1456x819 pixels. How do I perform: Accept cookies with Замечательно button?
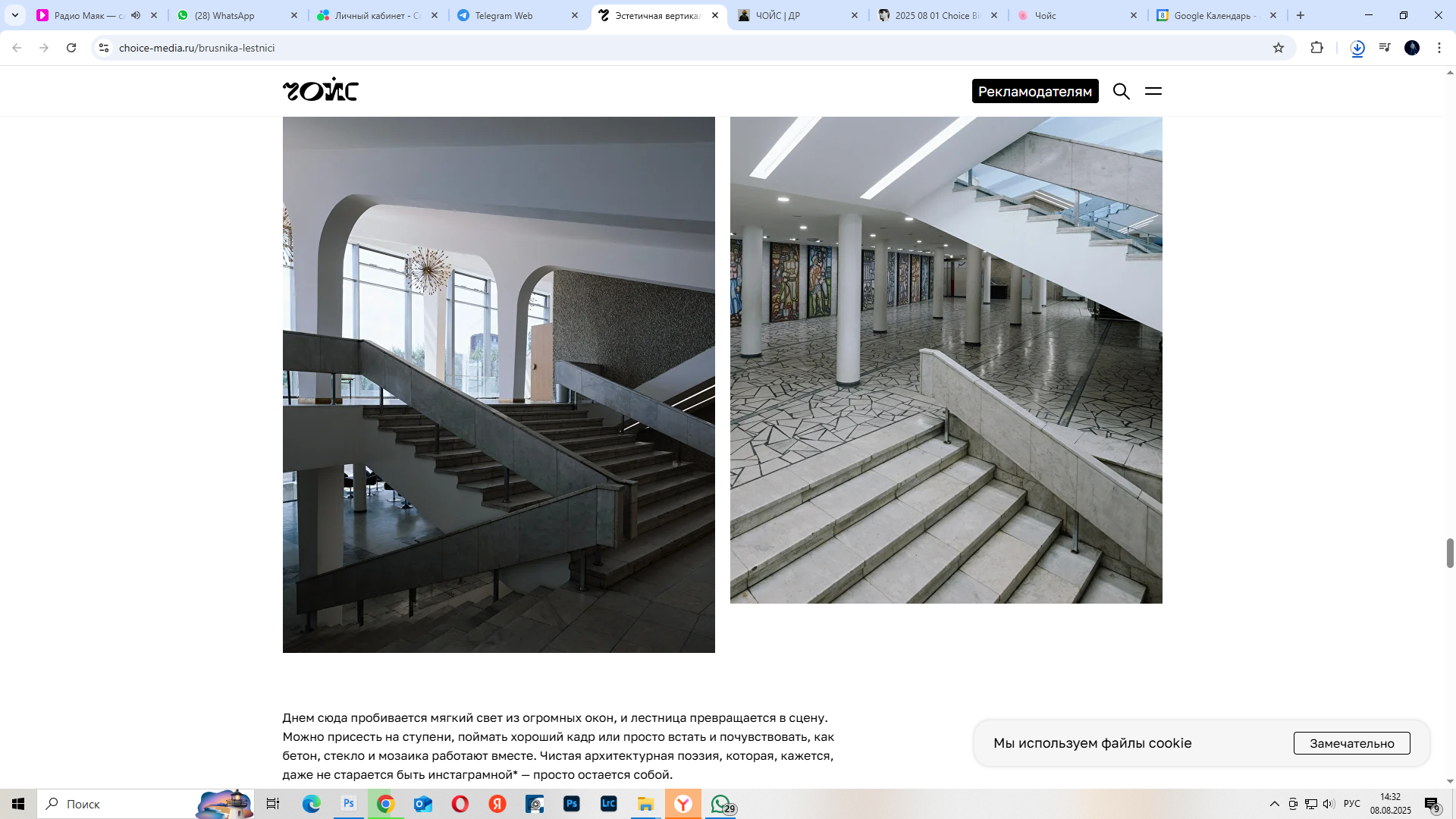tap(1351, 743)
